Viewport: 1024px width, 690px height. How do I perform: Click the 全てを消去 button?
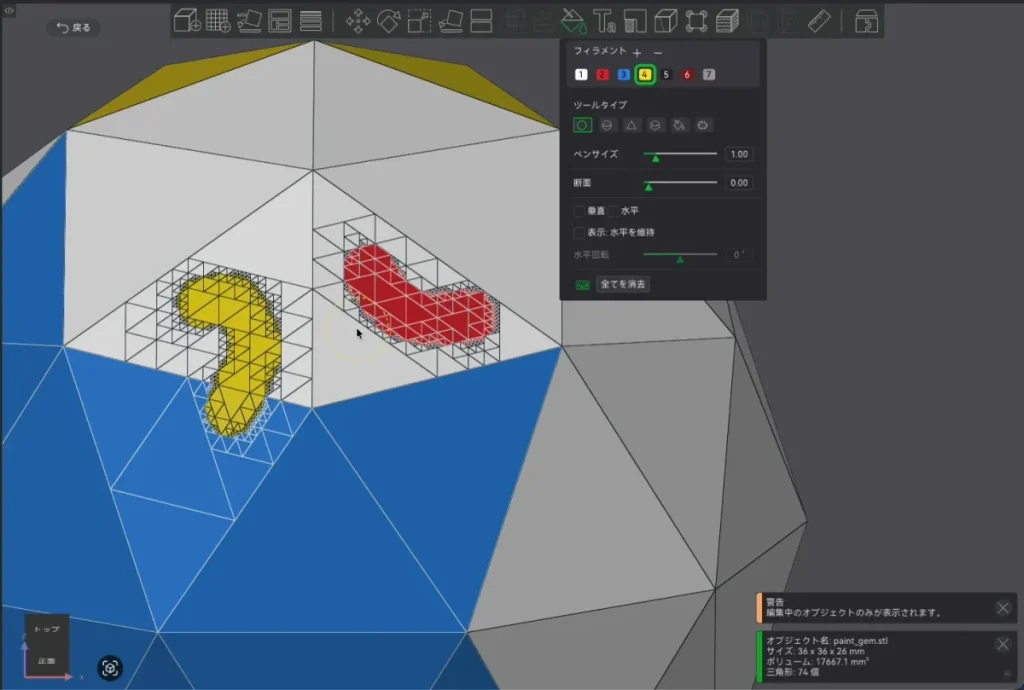pos(622,284)
